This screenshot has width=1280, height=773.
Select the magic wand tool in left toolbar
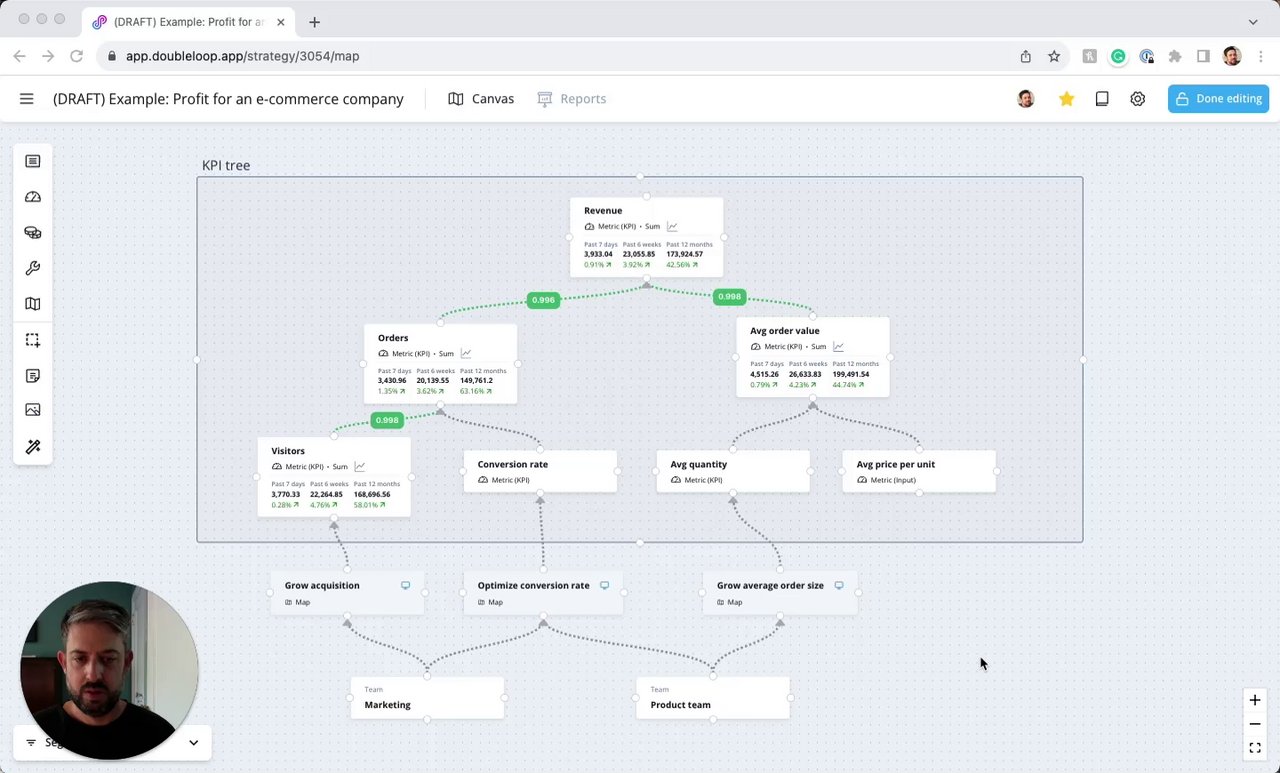(33, 447)
